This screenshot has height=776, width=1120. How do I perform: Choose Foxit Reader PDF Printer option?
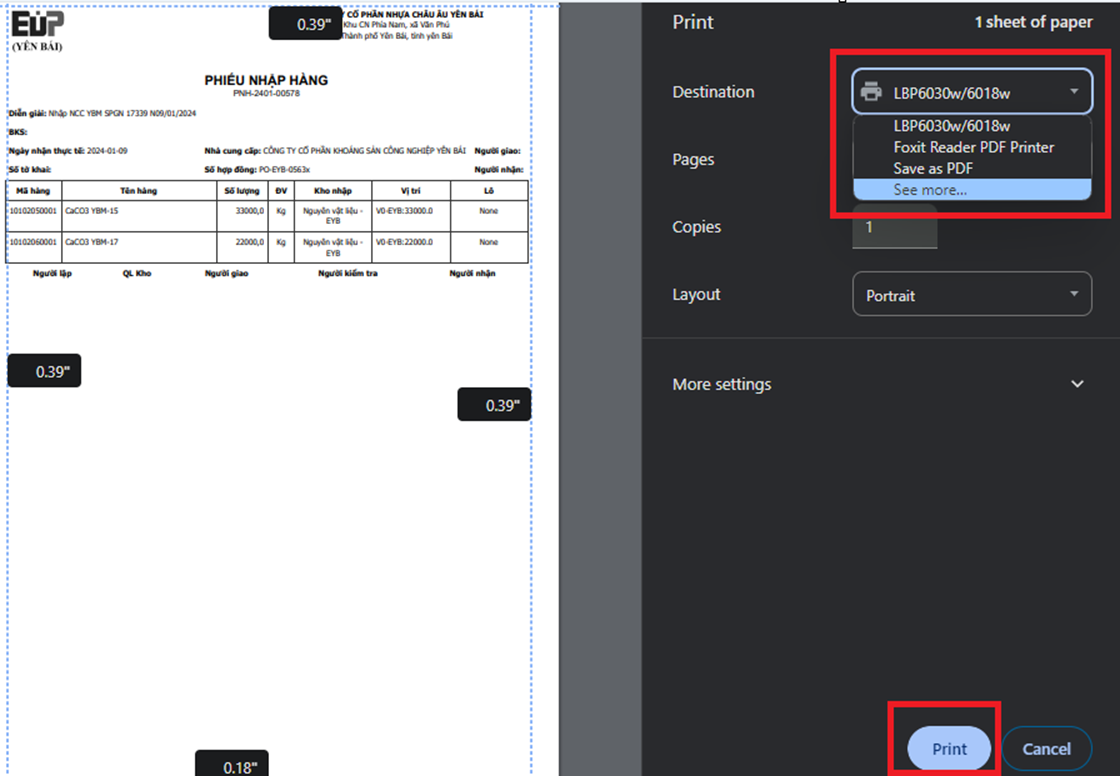pyautogui.click(x=973, y=147)
